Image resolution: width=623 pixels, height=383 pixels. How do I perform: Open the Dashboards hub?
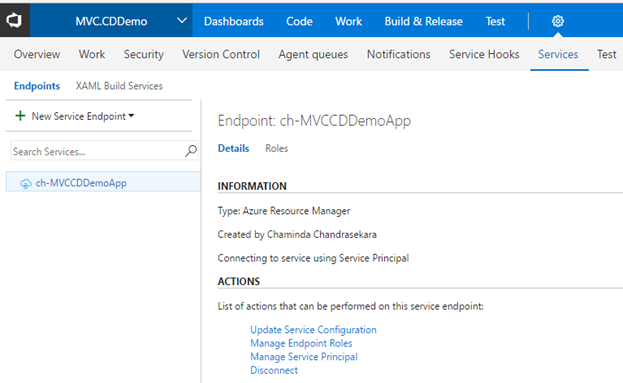coord(234,21)
